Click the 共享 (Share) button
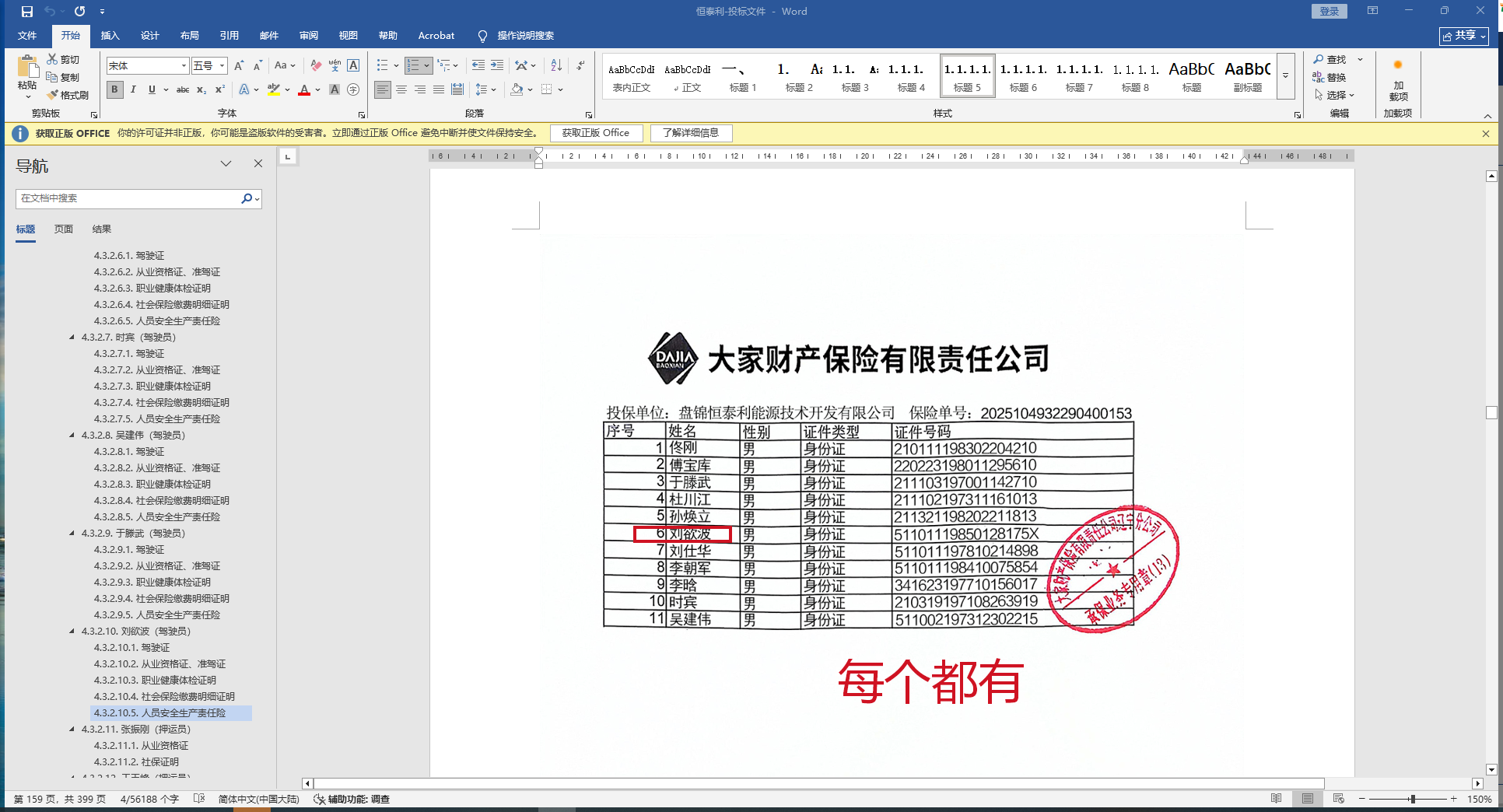The width and height of the screenshot is (1503, 812). coord(1464,36)
